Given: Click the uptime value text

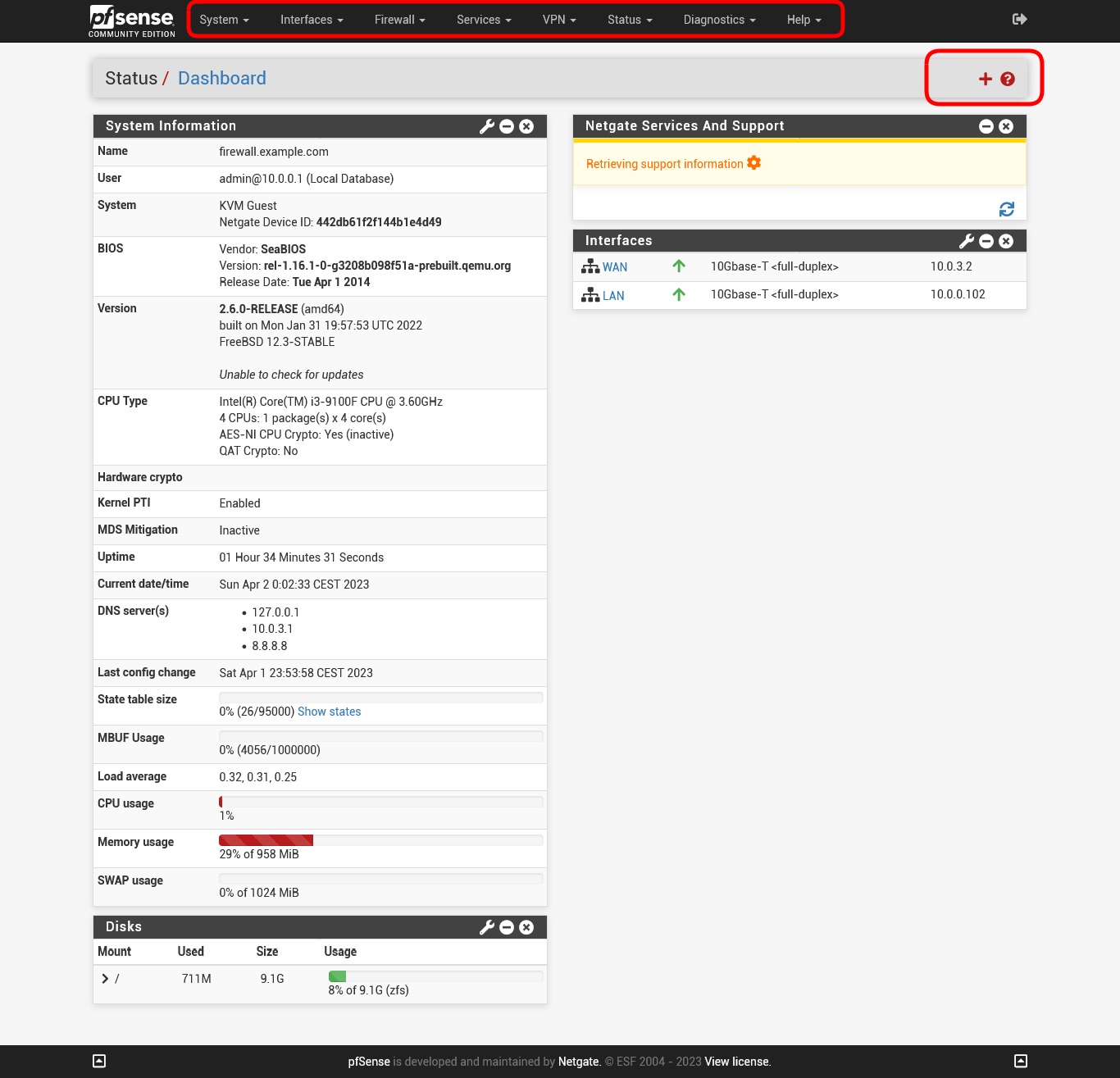Looking at the screenshot, I should (x=301, y=557).
